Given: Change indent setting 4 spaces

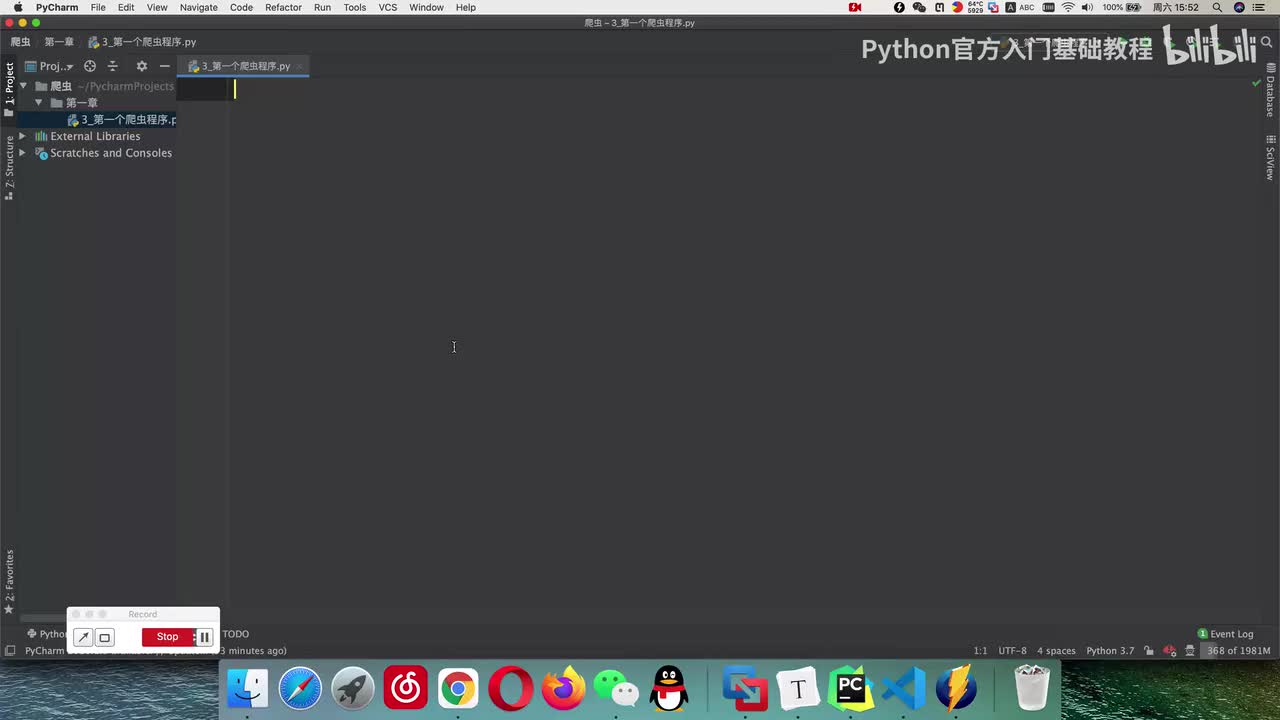Looking at the screenshot, I should coord(1056,651).
